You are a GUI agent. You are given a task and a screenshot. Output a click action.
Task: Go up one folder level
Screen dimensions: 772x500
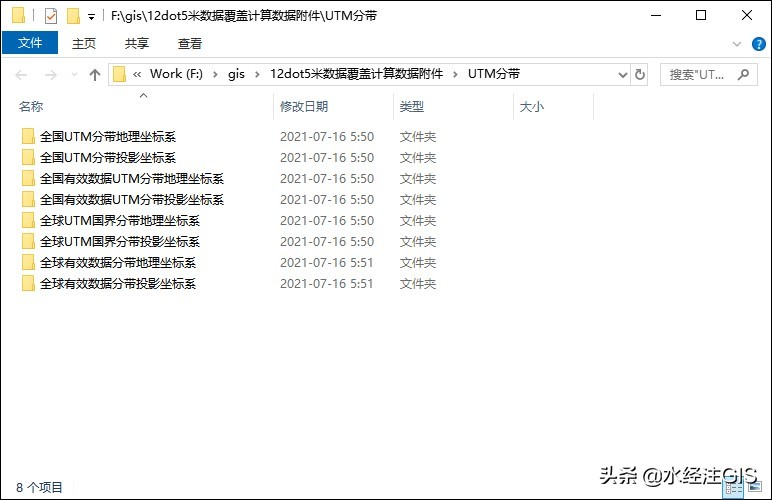point(95,75)
